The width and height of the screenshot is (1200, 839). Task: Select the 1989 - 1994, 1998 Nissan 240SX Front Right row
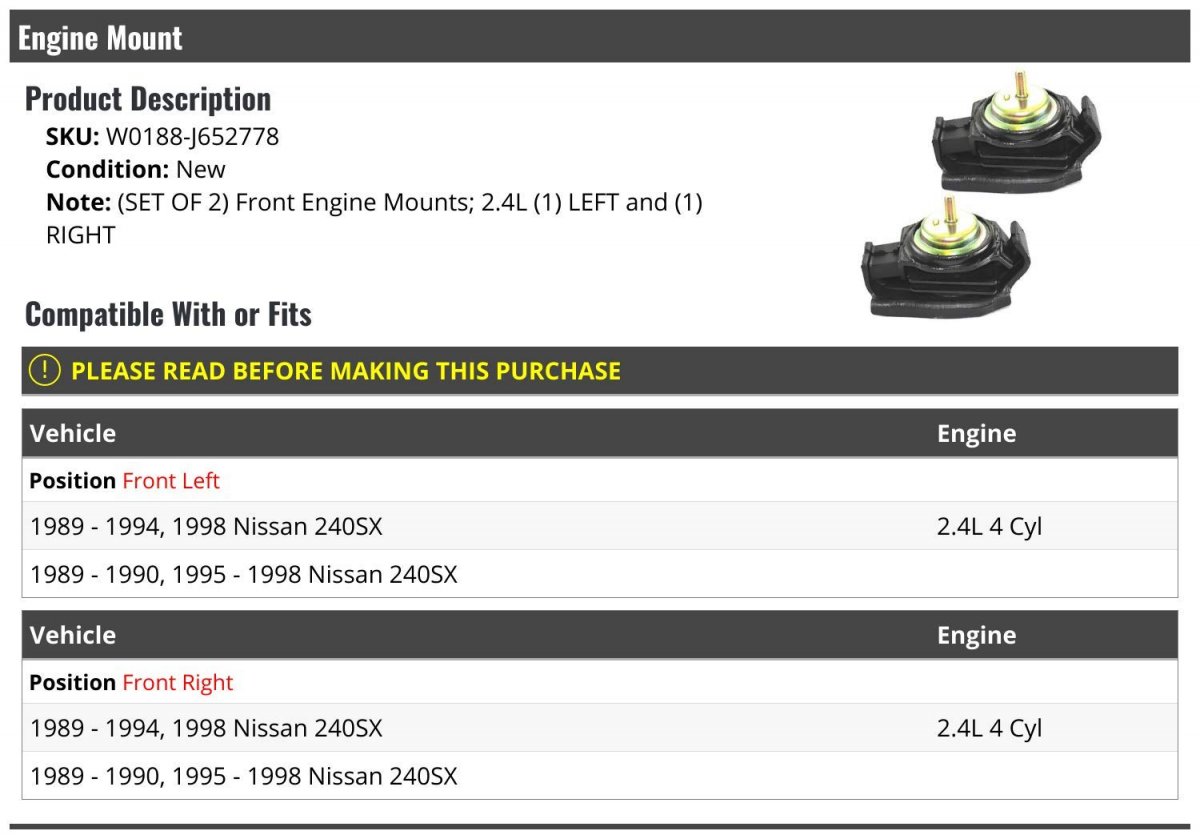[x=206, y=728]
